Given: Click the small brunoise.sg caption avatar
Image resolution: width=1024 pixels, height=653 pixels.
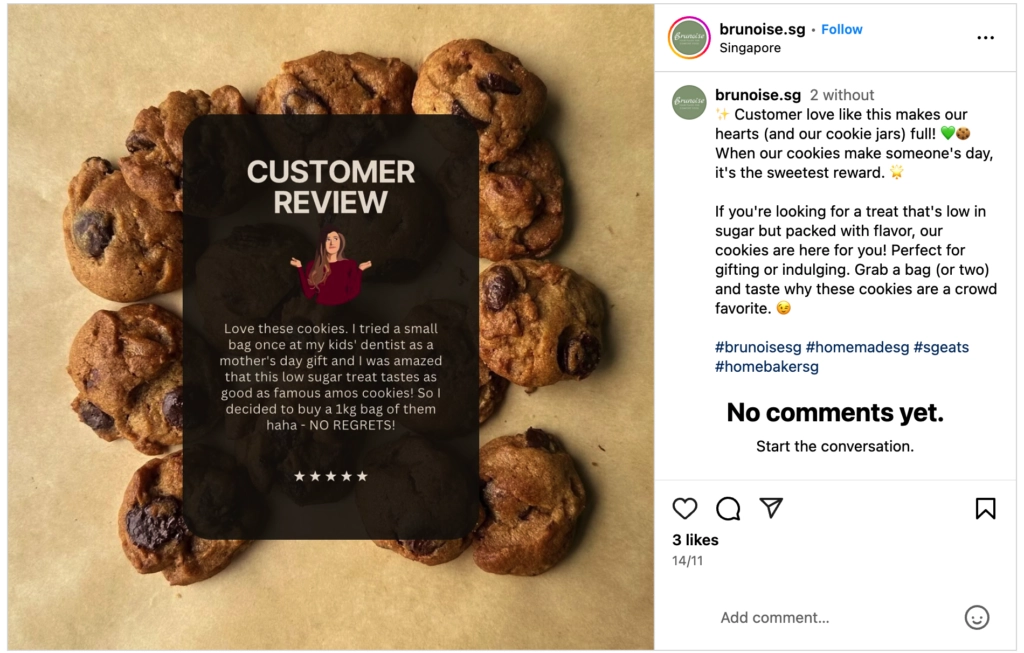Looking at the screenshot, I should (x=689, y=102).
